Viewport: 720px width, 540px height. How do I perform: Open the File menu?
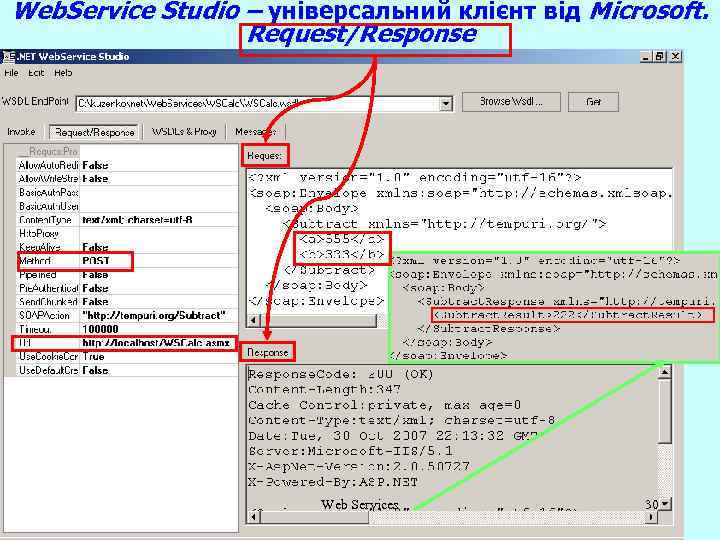[11, 73]
